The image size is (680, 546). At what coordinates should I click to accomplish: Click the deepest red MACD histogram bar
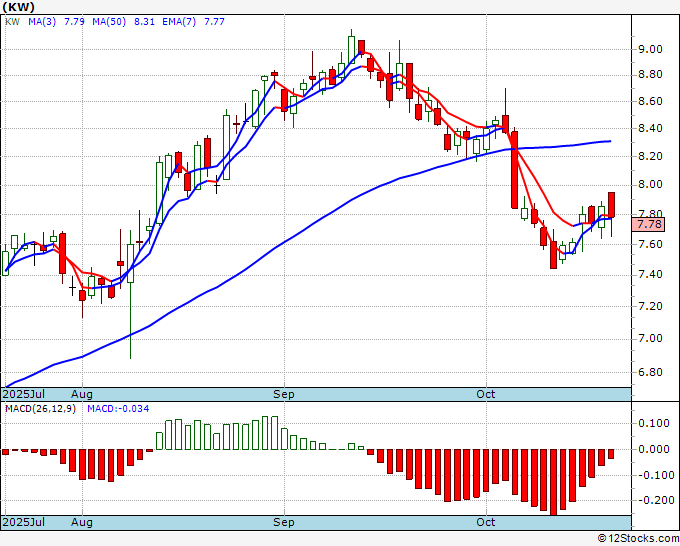pyautogui.click(x=553, y=482)
